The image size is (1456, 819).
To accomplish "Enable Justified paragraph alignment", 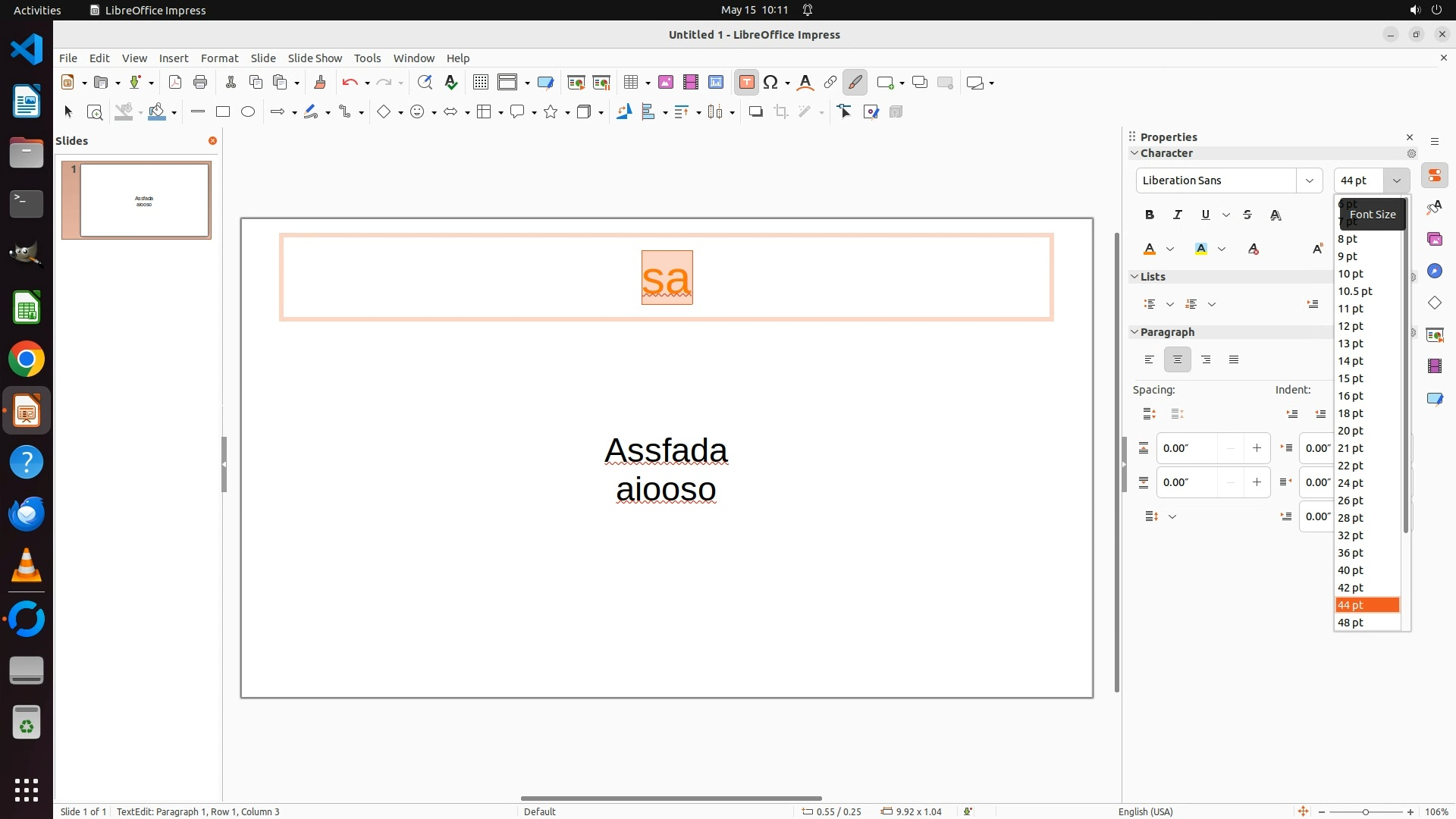I will point(1234,360).
